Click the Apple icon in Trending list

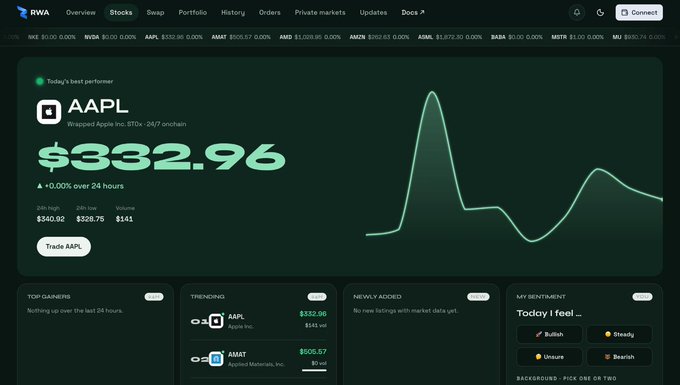216,321
